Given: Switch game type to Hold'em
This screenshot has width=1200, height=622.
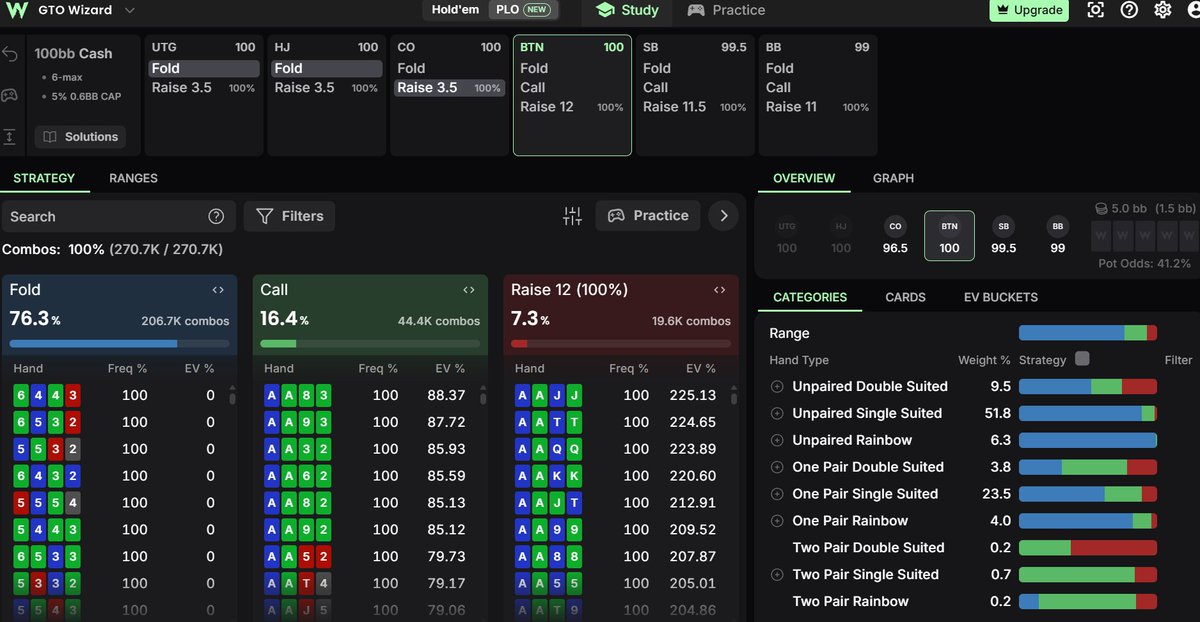Looking at the screenshot, I should point(455,10).
